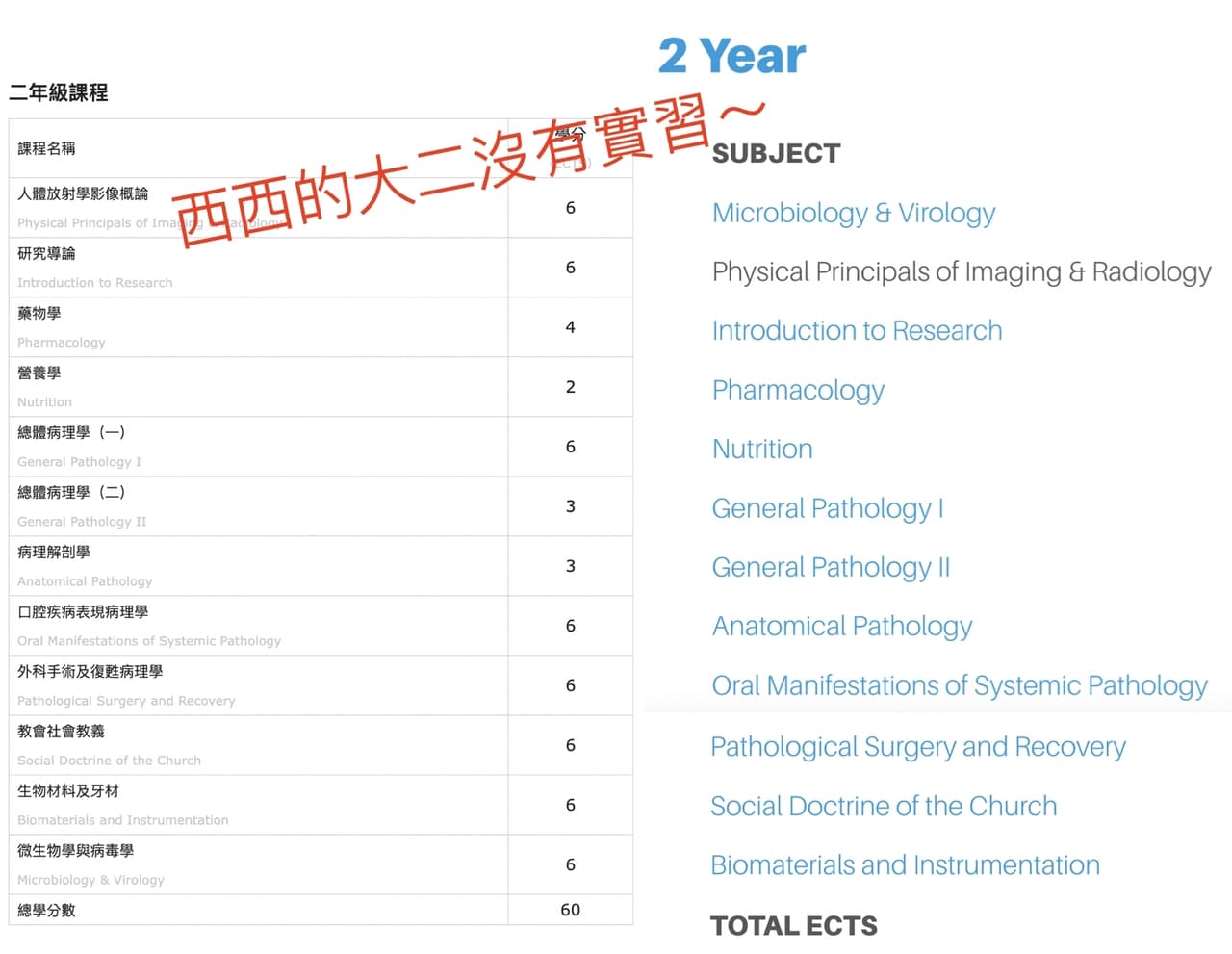Viewport: 1232px width, 954px height.
Task: Click credit value 6 in 微生物學與病毒學 row
Action: click(571, 864)
